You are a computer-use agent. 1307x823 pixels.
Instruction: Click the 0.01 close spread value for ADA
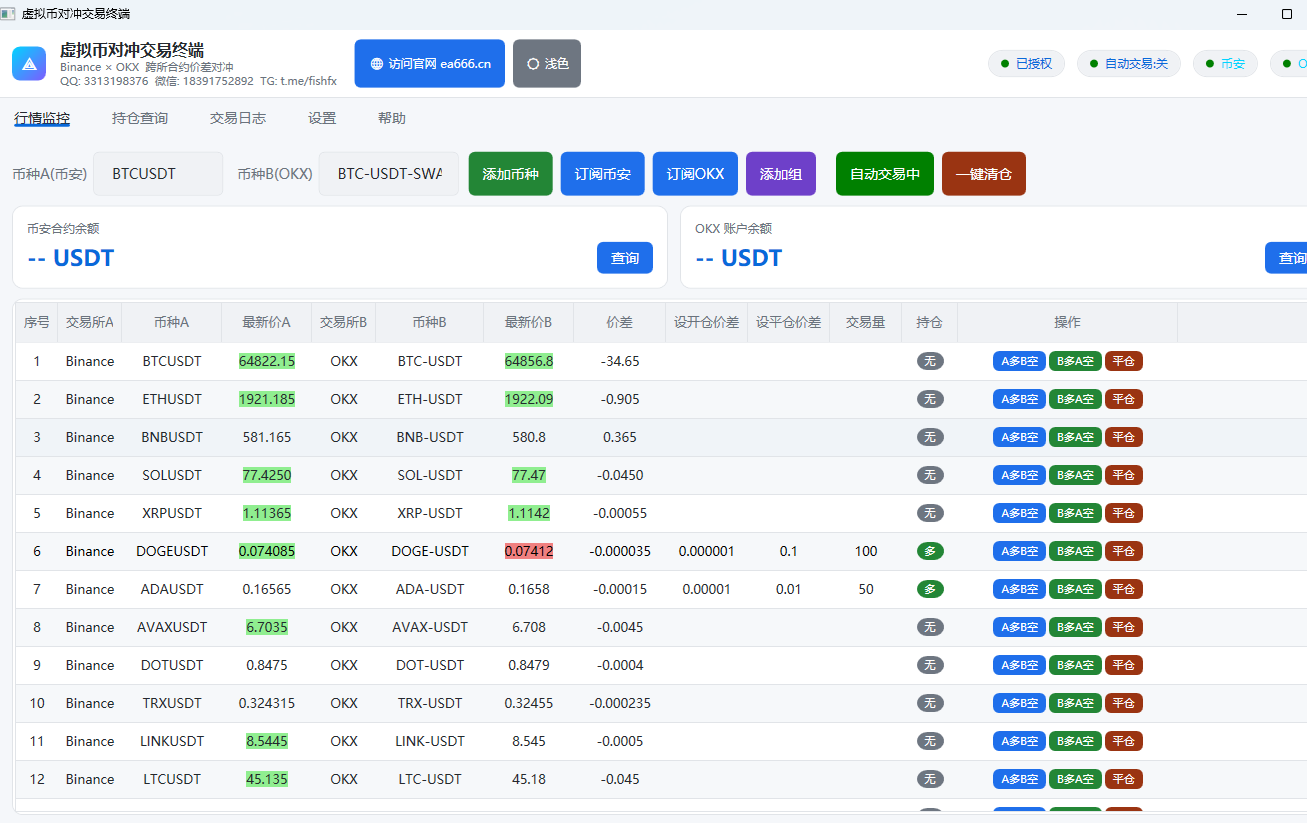click(788, 589)
